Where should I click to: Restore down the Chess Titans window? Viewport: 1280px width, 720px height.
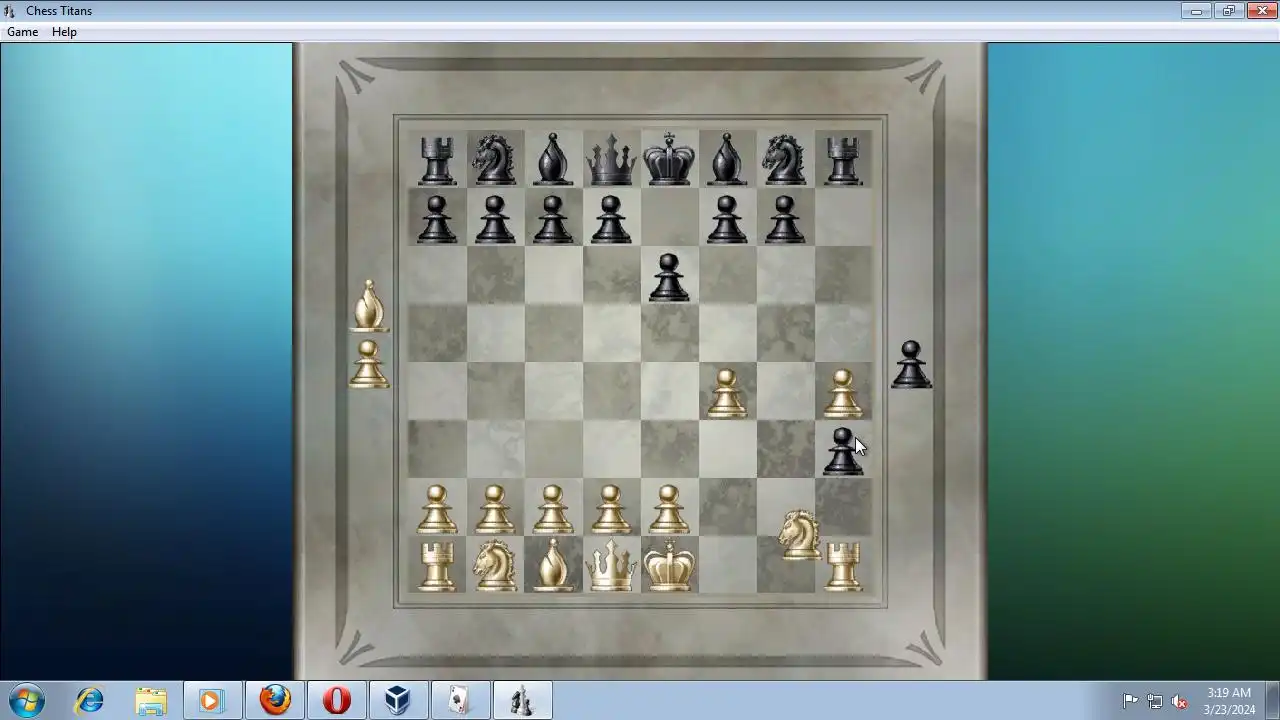click(x=1229, y=11)
